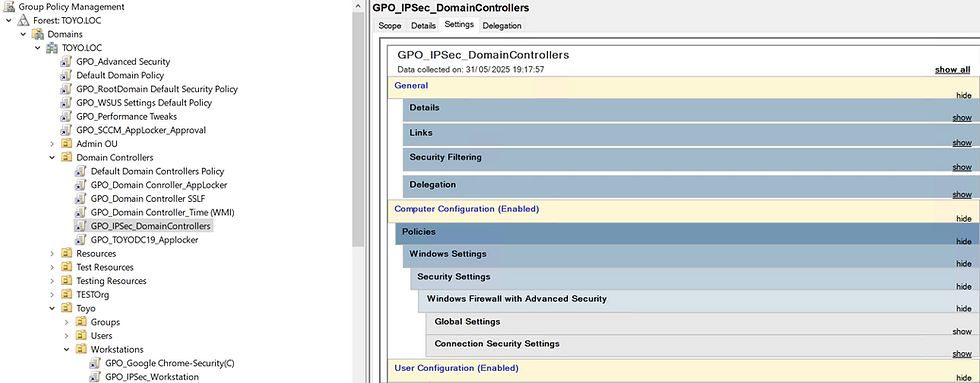The image size is (980, 383).
Task: Show Connection Security Settings section
Action: click(962, 354)
